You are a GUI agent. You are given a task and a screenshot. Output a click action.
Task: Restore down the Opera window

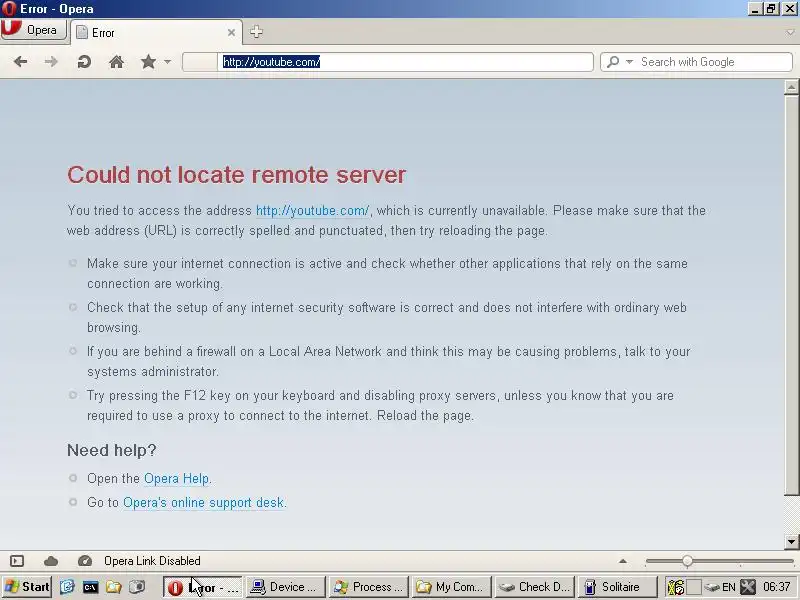click(x=771, y=9)
